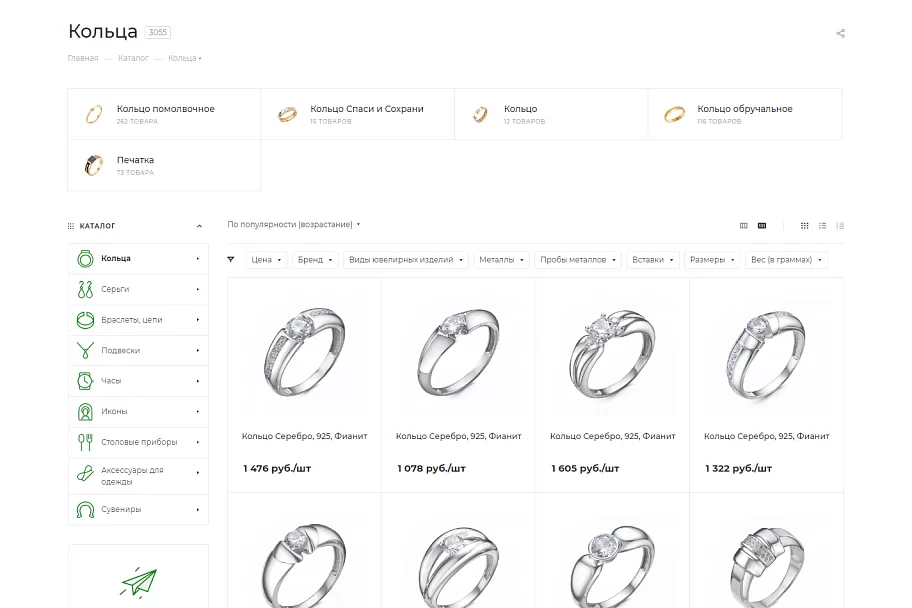Open Часы category watch icon
The image size is (912, 608).
point(85,381)
